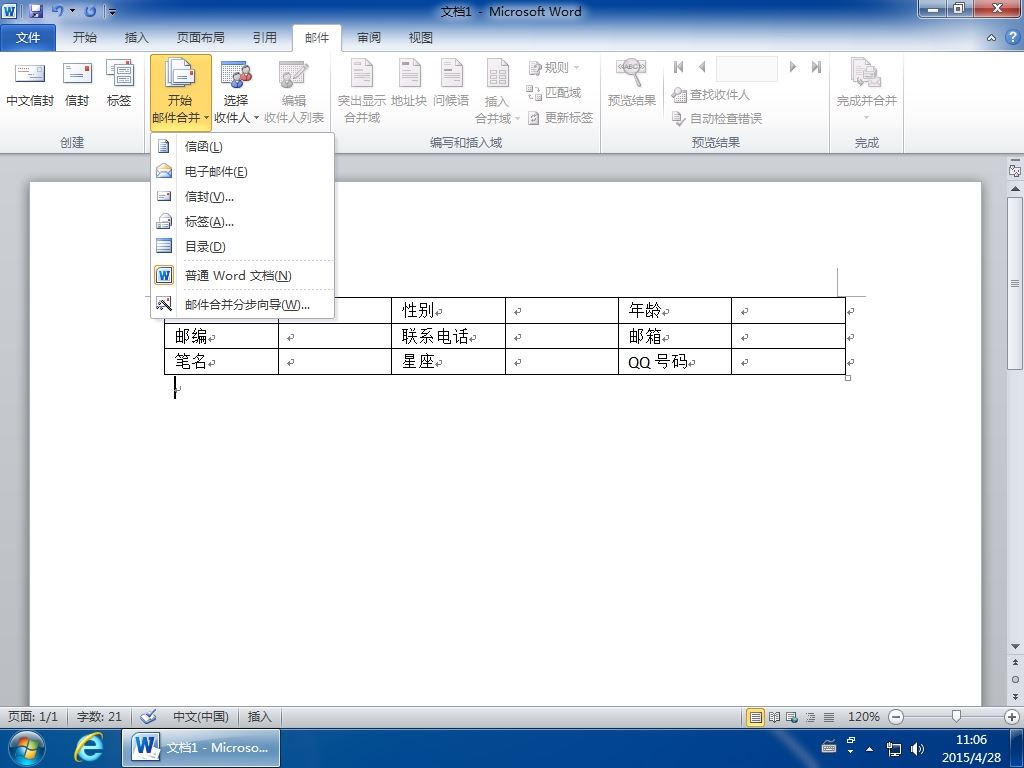Click the vertical scrollbar thumb
1024x768 pixels.
pos(1015,283)
